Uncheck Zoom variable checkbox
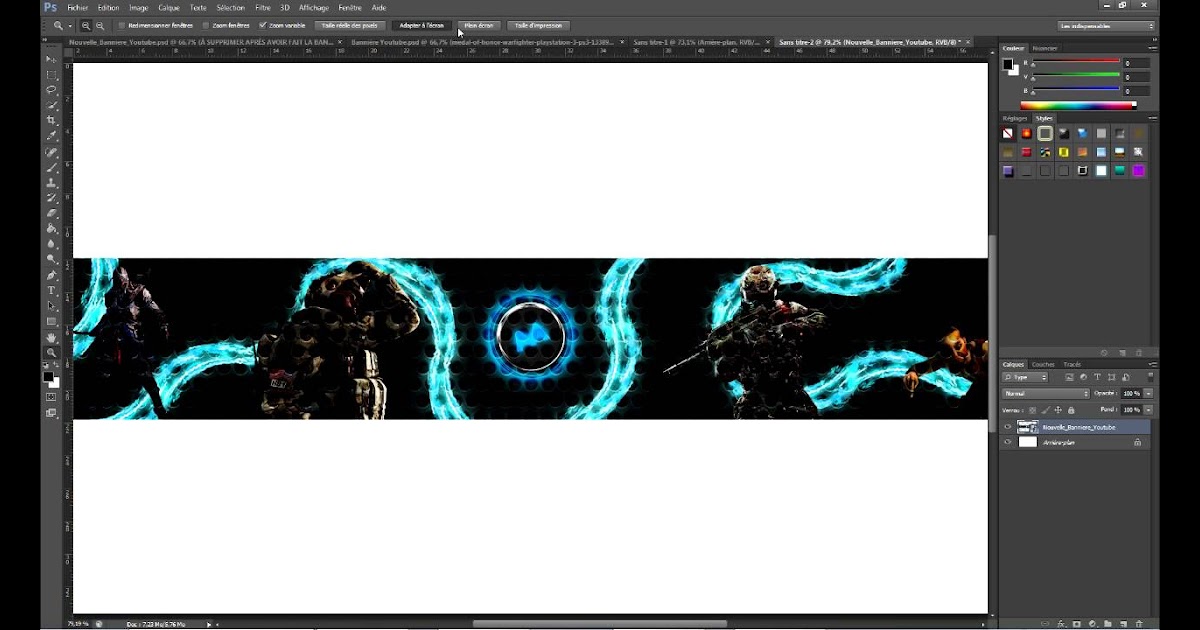Image resolution: width=1200 pixels, height=630 pixels. coord(263,25)
